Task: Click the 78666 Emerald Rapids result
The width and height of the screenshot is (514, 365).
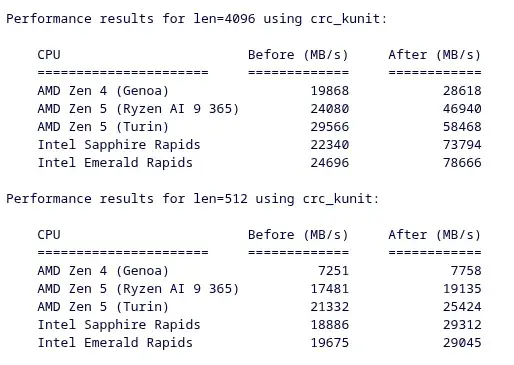Action: point(462,163)
